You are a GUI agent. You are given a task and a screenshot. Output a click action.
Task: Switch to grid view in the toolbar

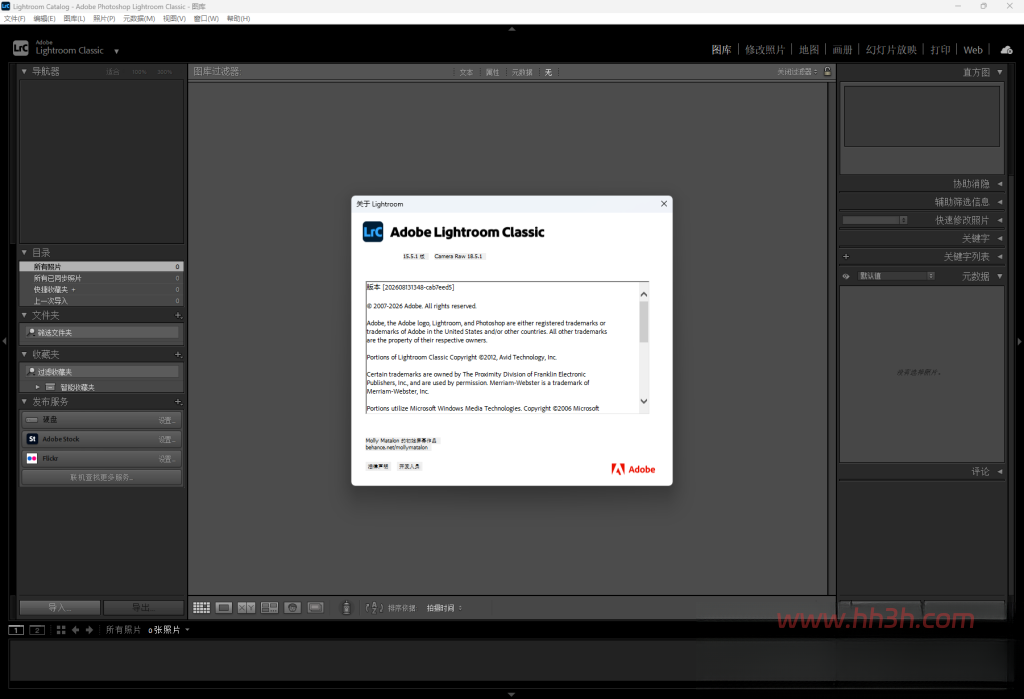point(201,608)
